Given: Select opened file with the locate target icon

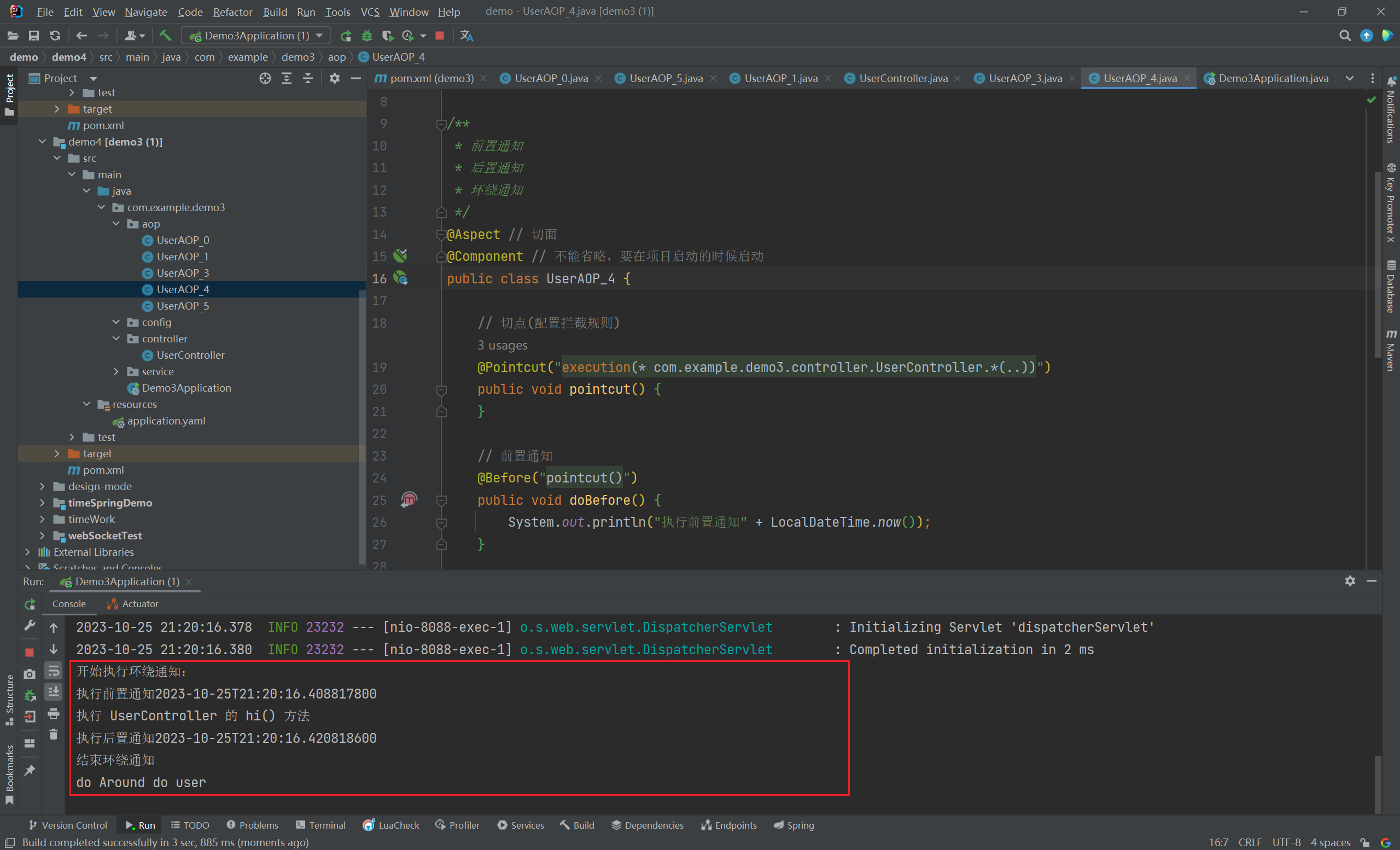Looking at the screenshot, I should coord(265,78).
